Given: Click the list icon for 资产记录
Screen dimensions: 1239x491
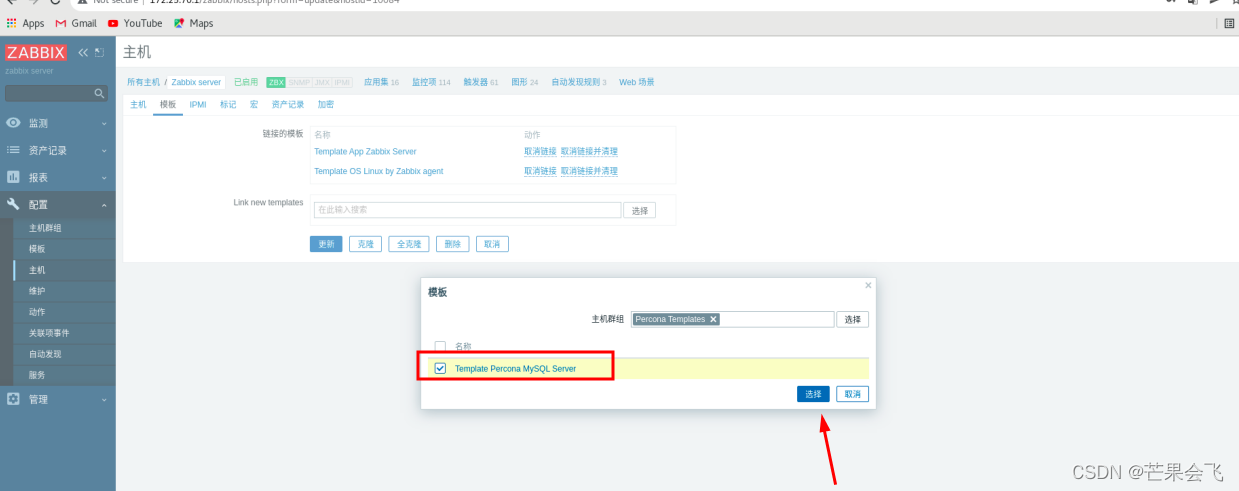Looking at the screenshot, I should pyautogui.click(x=14, y=150).
